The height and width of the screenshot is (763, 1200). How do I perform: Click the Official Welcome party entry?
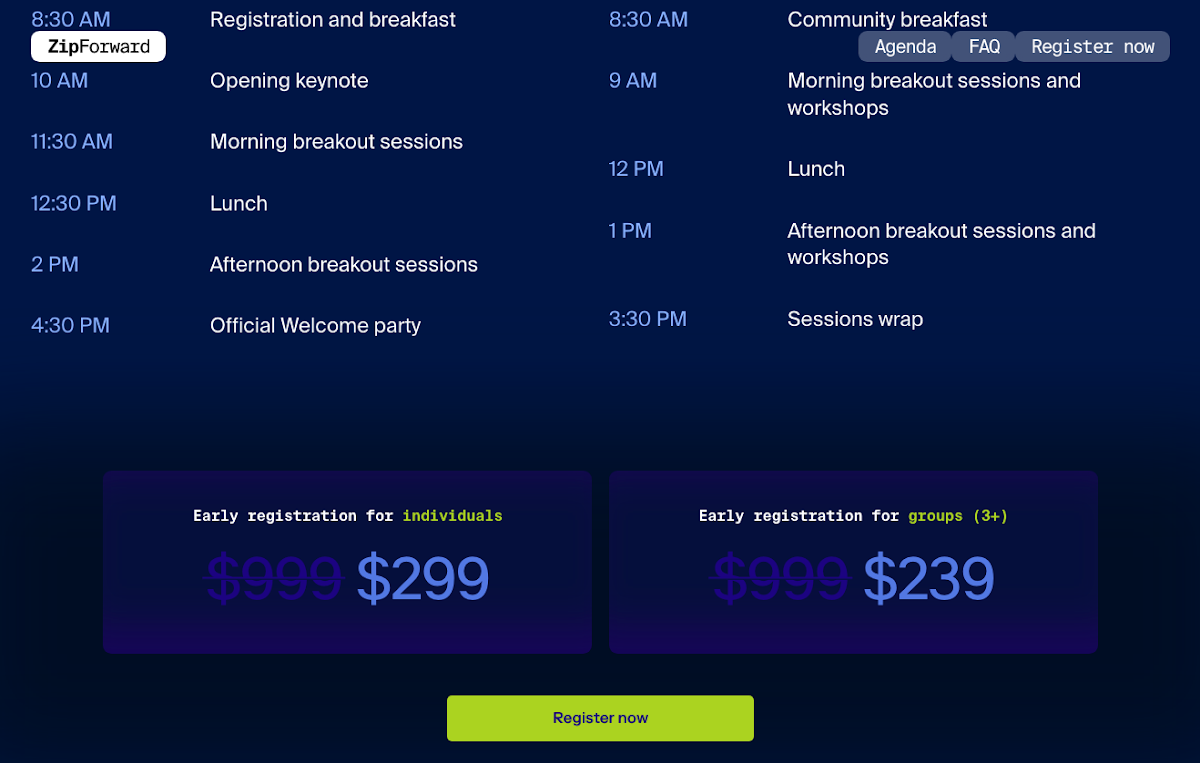[x=315, y=326]
